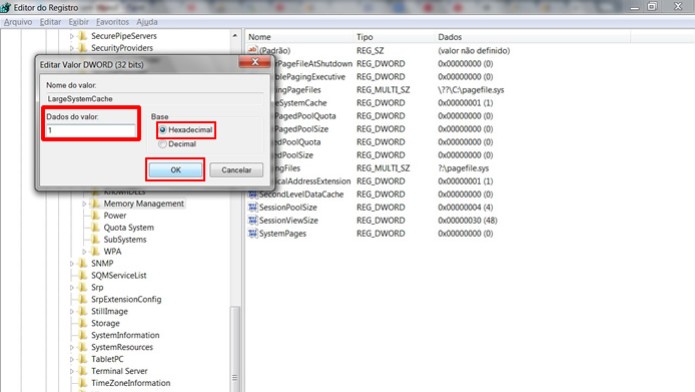The image size is (695, 392).
Task: Click the Terminal Server folder icon
Action: [83, 371]
